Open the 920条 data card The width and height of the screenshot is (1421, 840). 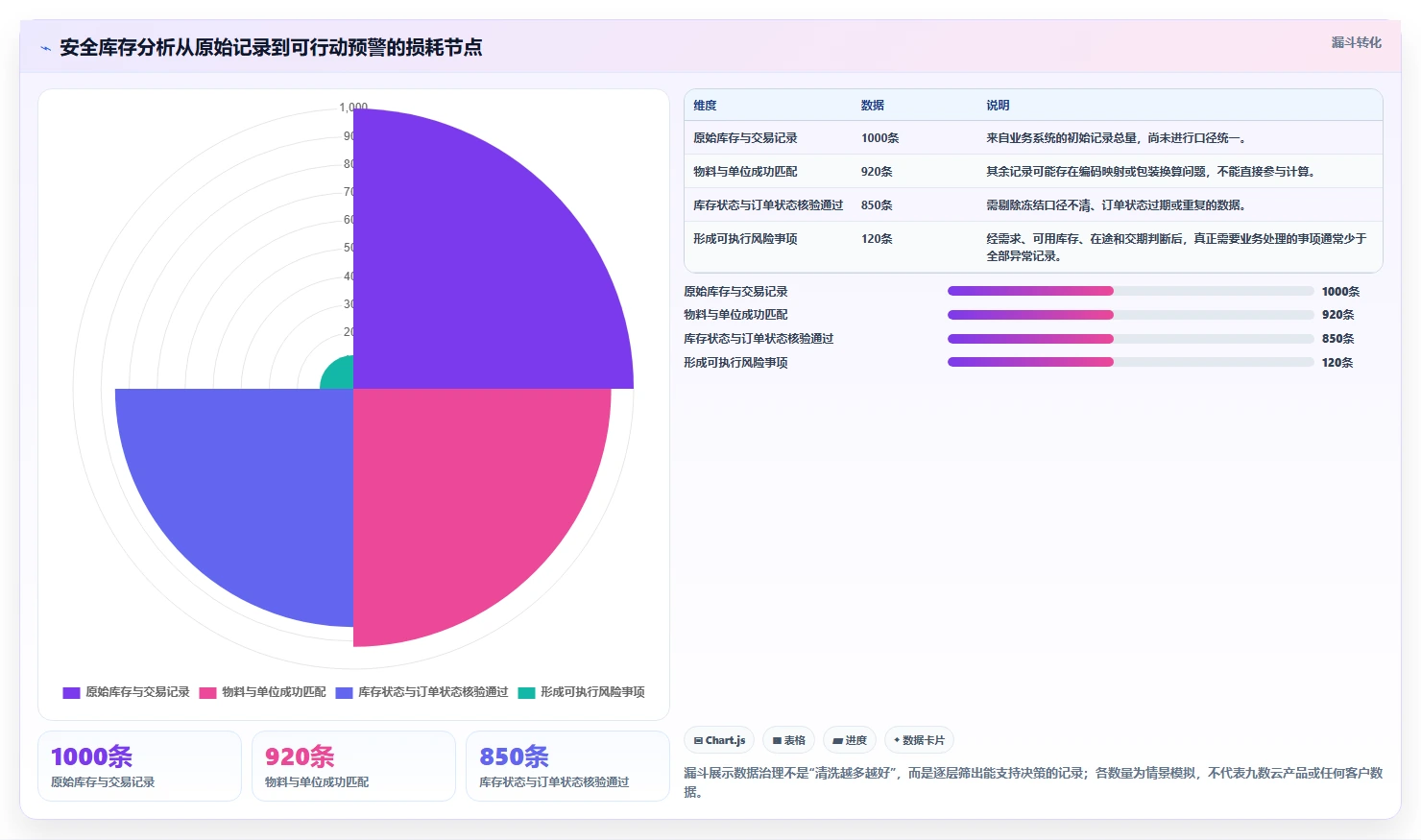click(x=353, y=766)
